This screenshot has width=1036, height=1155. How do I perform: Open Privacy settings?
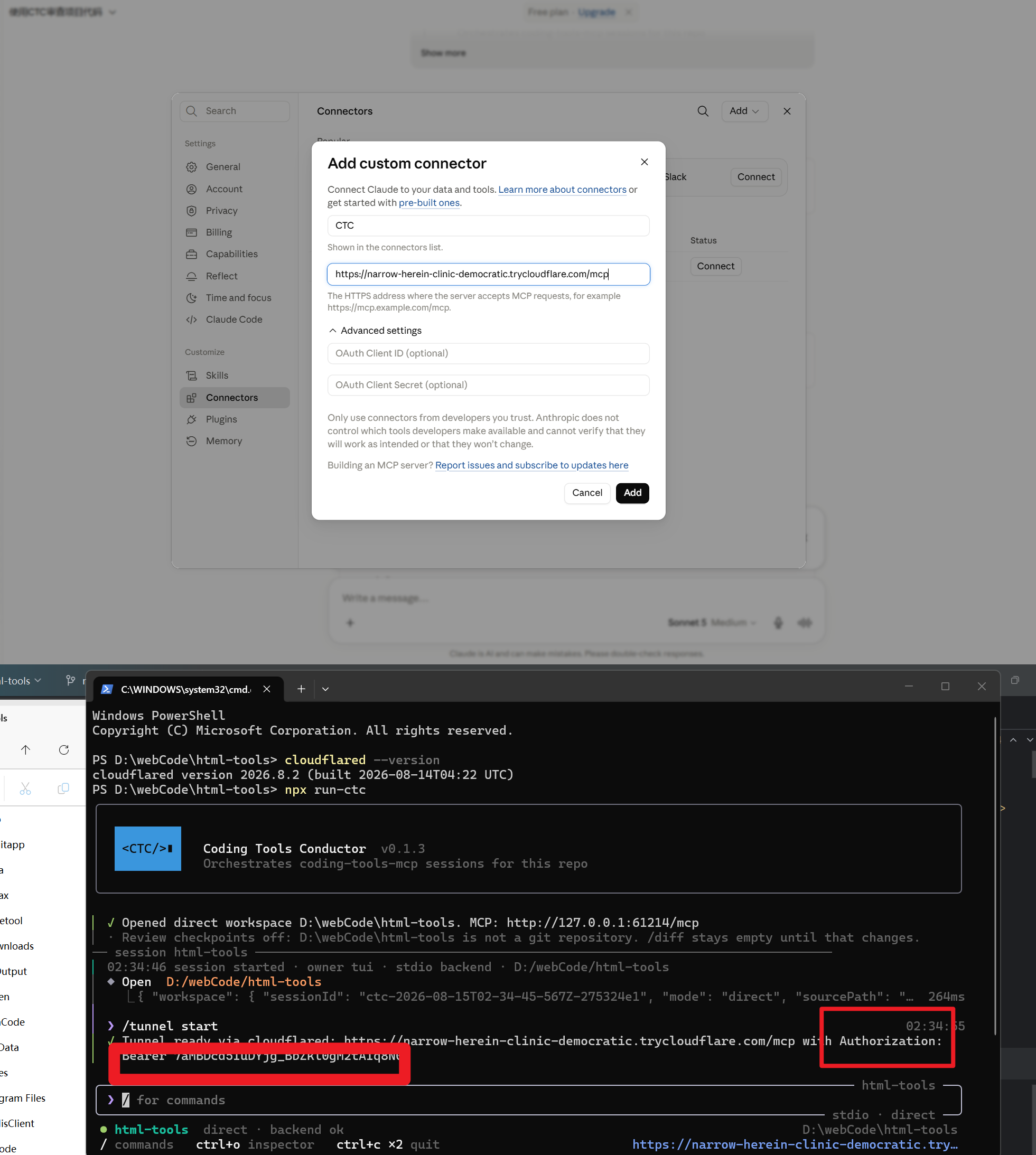coord(235,211)
